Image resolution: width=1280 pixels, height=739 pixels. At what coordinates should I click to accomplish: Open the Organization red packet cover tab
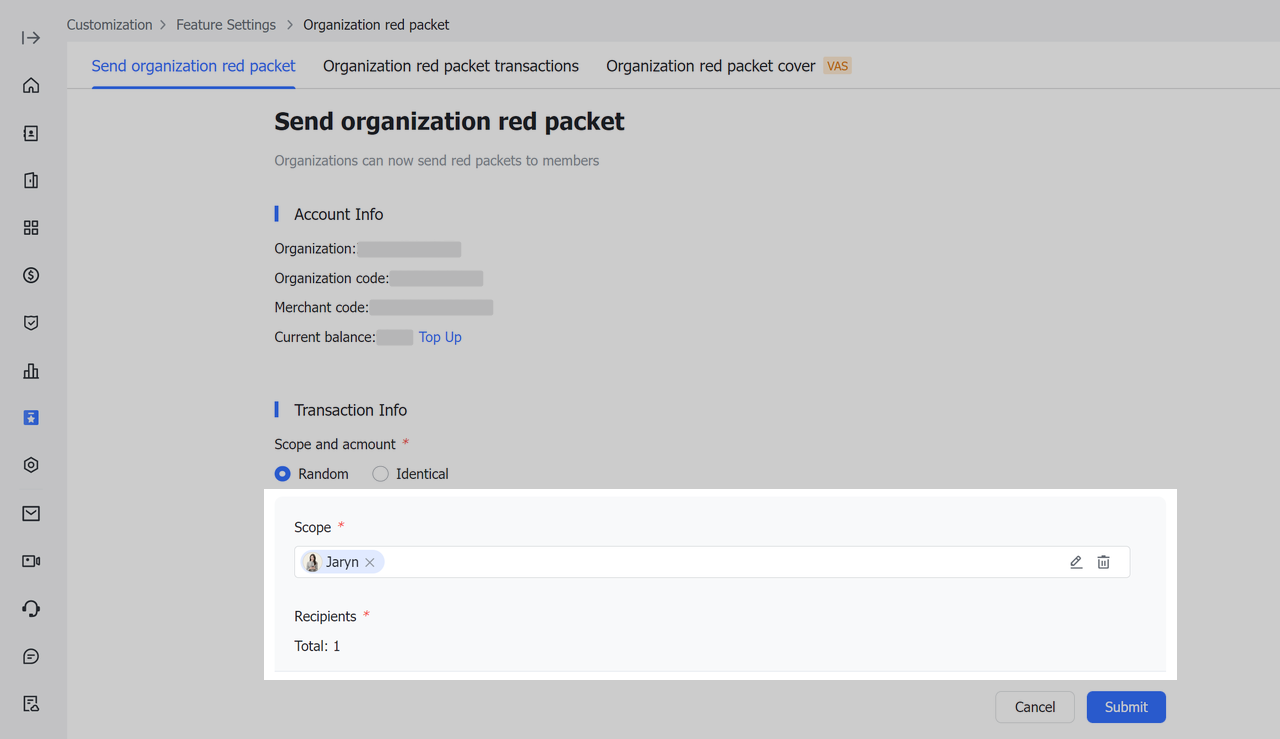pyautogui.click(x=712, y=65)
